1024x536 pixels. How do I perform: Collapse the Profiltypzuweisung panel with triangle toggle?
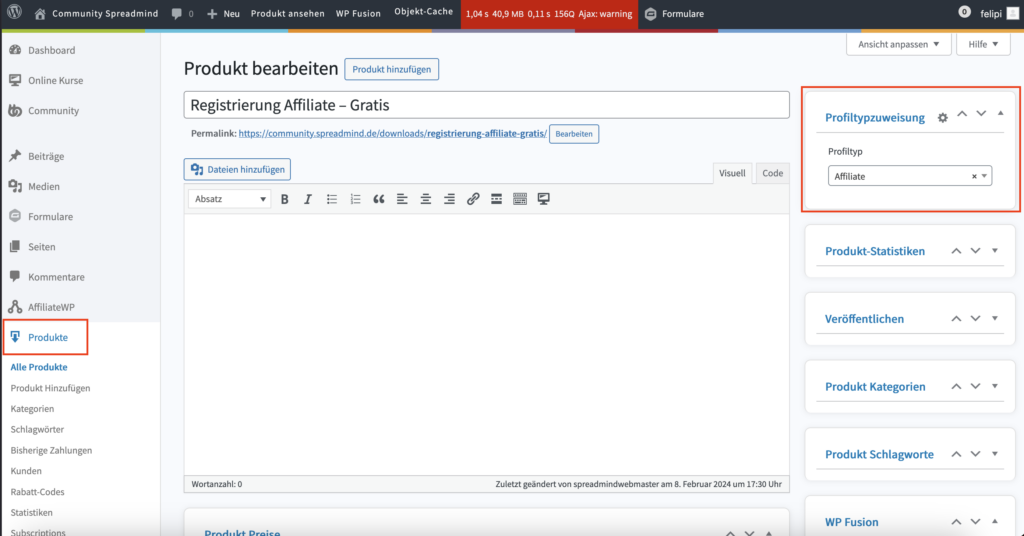click(x=1000, y=114)
